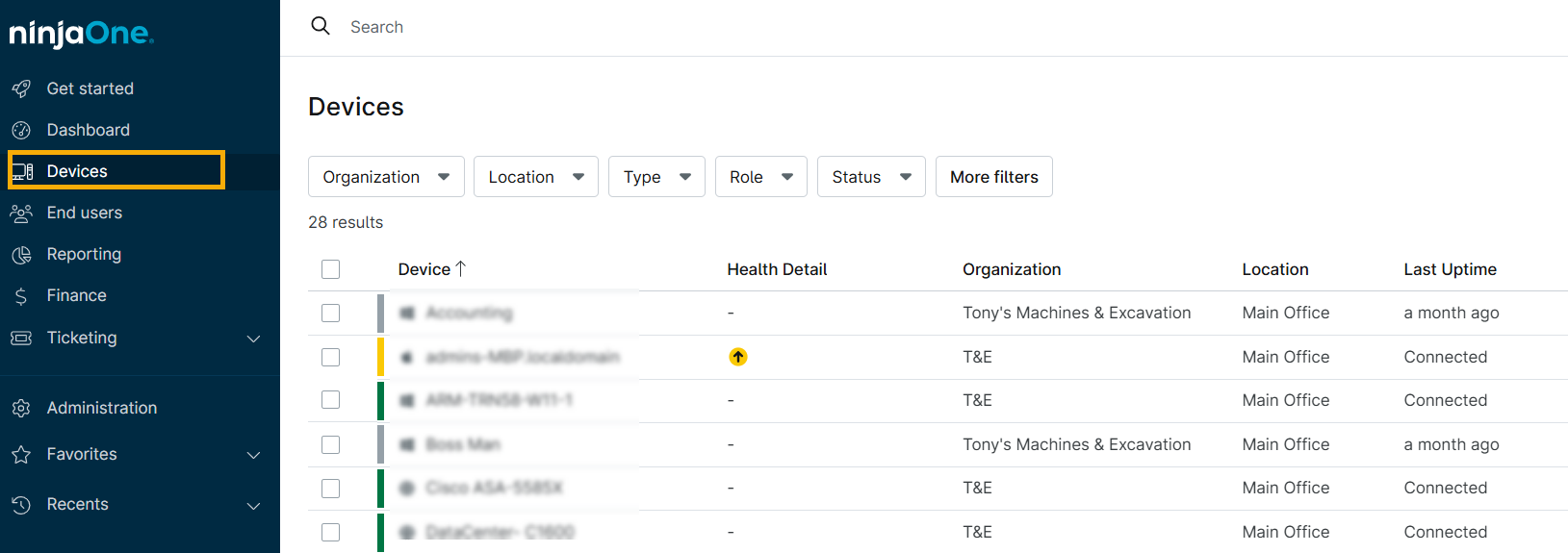Image resolution: width=1568 pixels, height=553 pixels.
Task: Select the checkbox for the yellow-status device row
Action: [331, 357]
